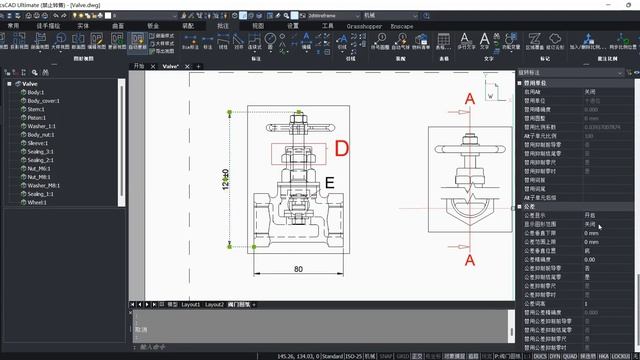Select the Body_cover:1 tree item
640x360 pixels.
click(x=43, y=101)
